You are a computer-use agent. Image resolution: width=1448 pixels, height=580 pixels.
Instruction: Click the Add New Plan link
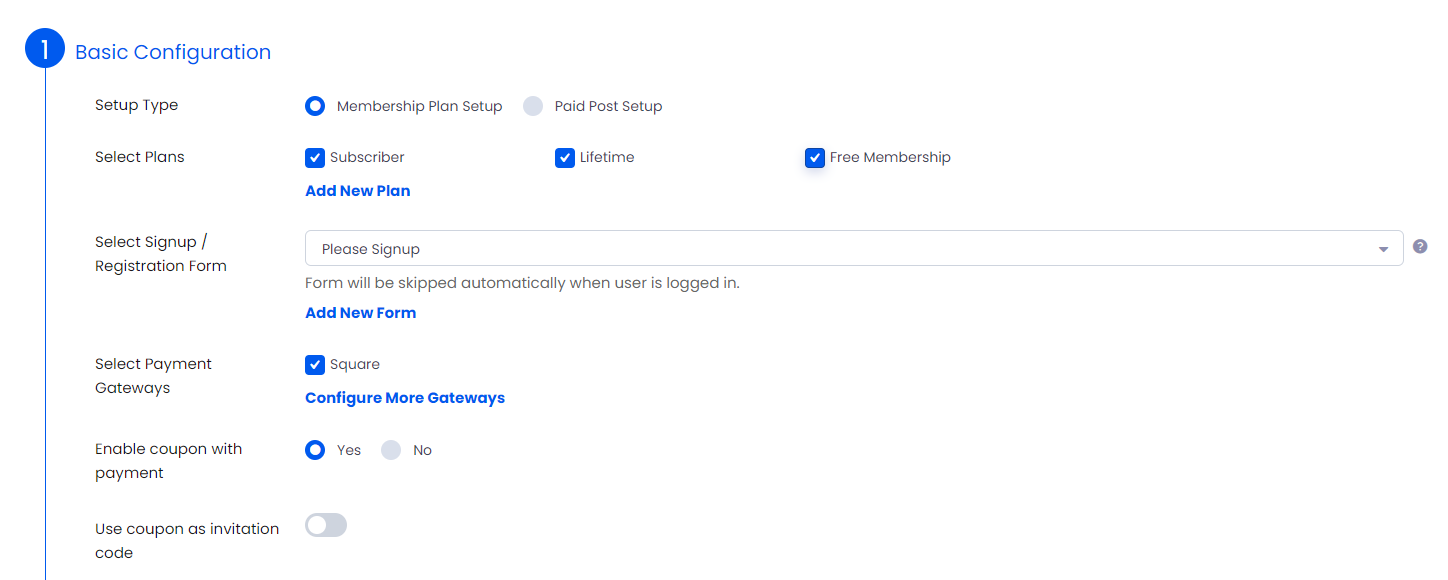tap(358, 191)
